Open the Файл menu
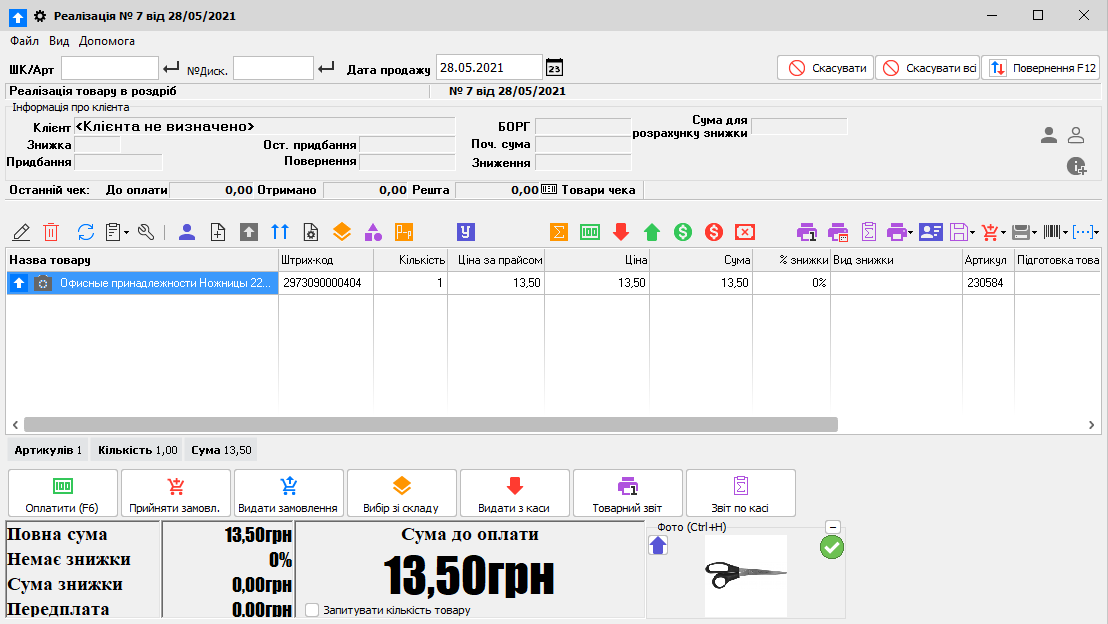 (24, 41)
